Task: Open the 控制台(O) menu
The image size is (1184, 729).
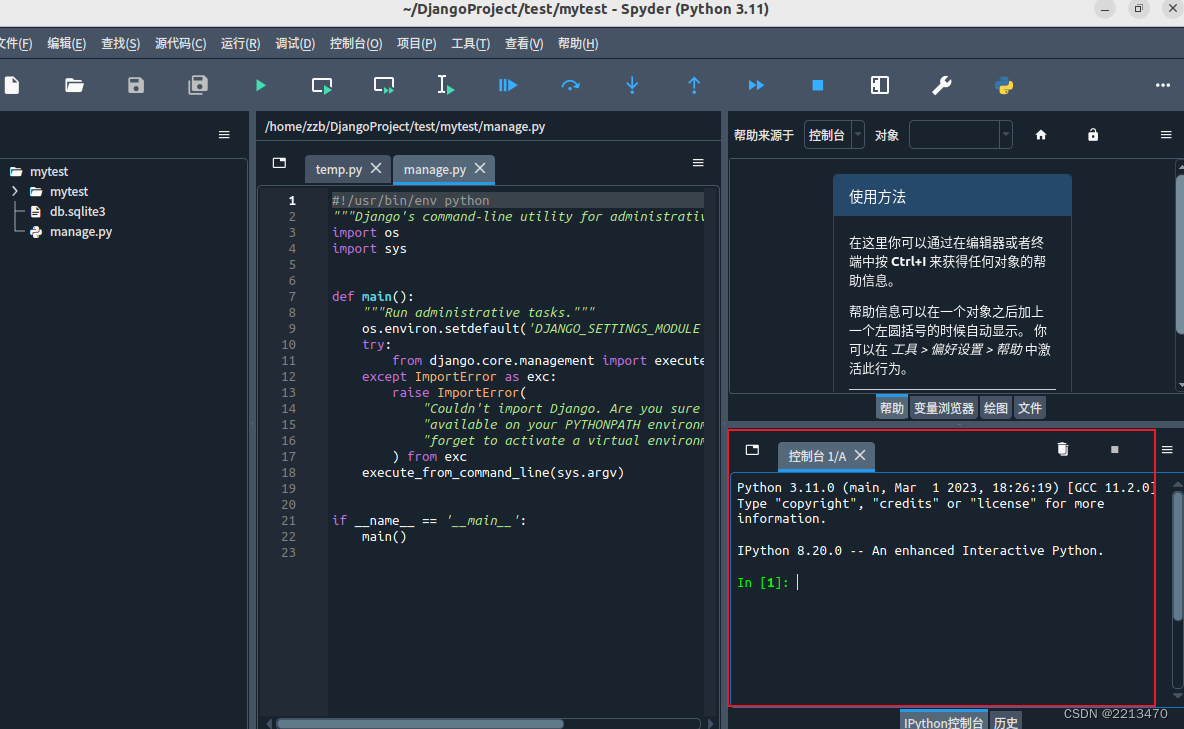Action: click(x=356, y=43)
